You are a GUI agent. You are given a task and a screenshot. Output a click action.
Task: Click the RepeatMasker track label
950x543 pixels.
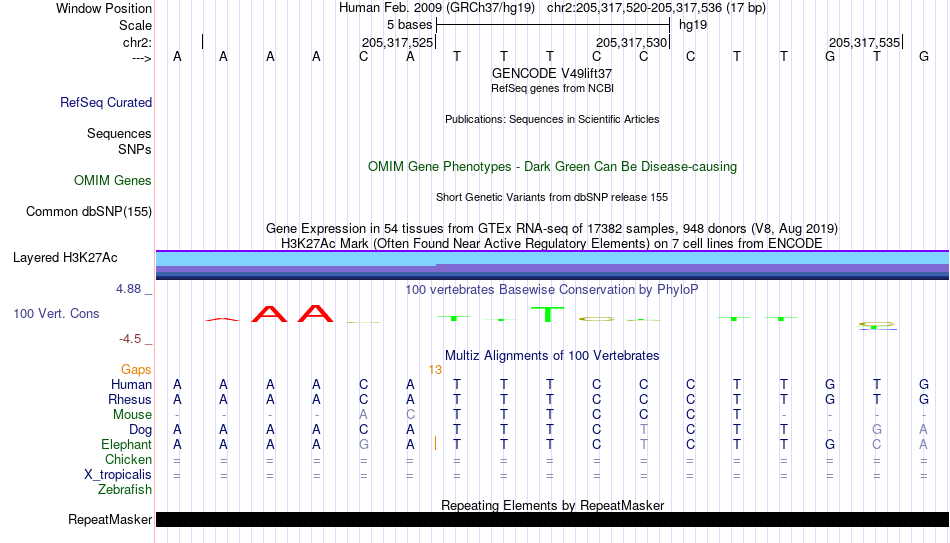(110, 519)
